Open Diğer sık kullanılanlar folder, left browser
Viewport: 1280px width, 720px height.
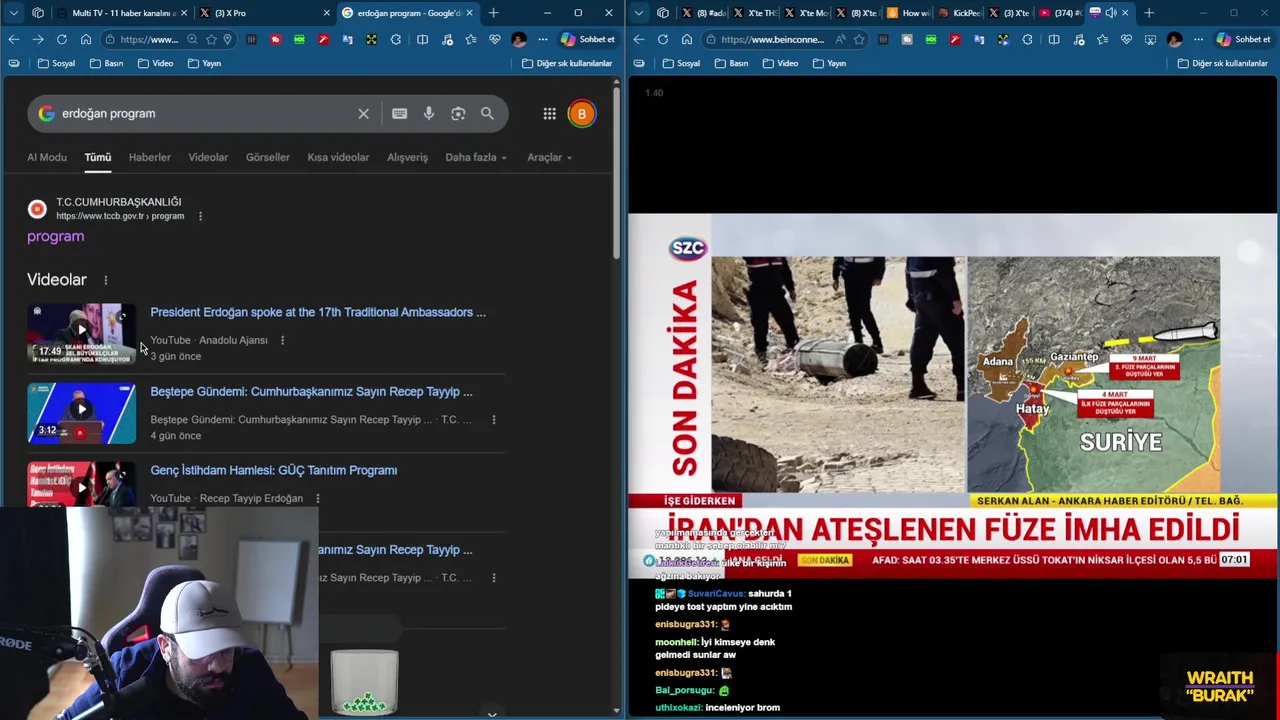coord(567,63)
